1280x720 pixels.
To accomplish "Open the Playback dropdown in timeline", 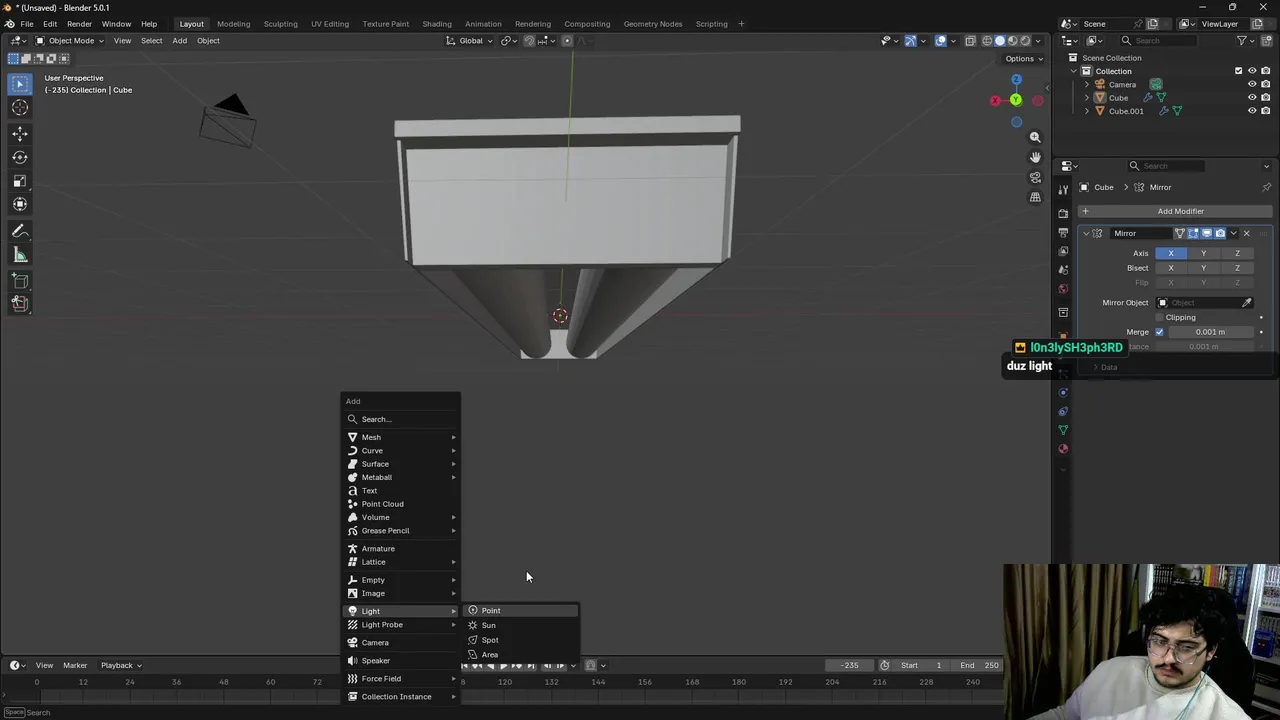I will pyautogui.click(x=121, y=665).
